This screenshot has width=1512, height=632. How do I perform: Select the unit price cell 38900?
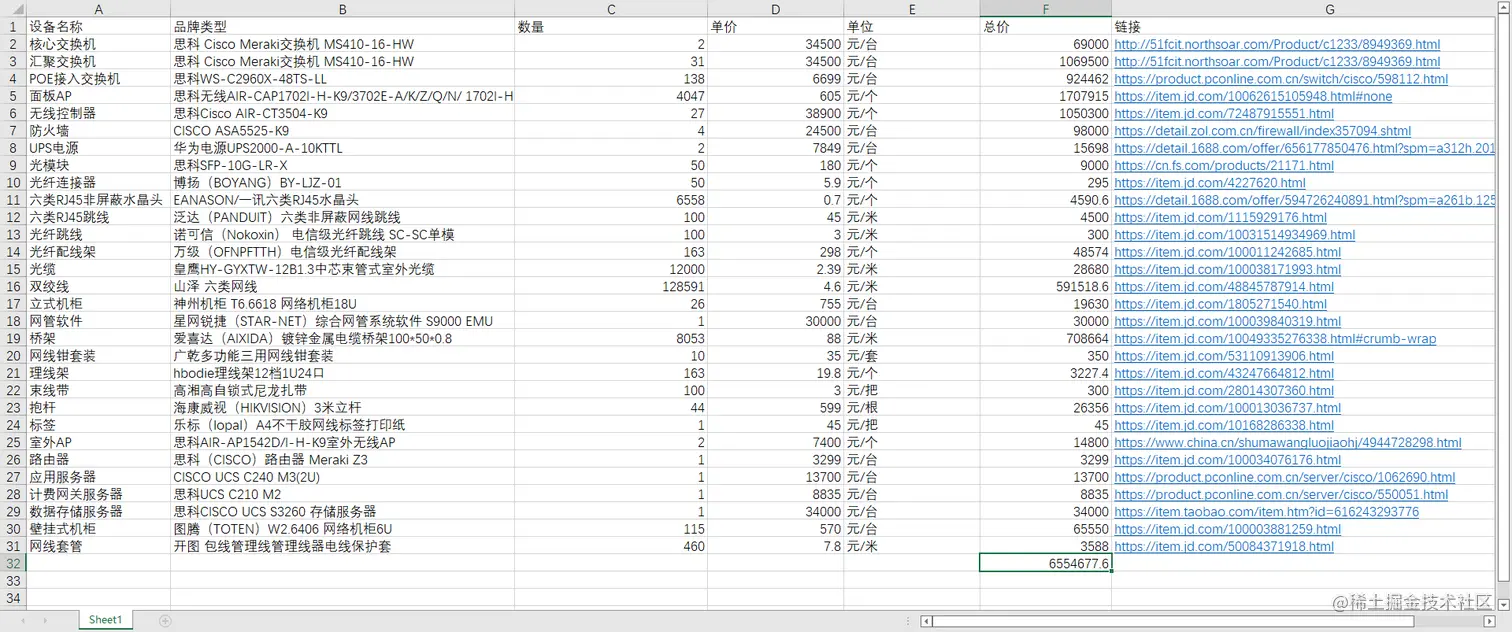[x=775, y=113]
